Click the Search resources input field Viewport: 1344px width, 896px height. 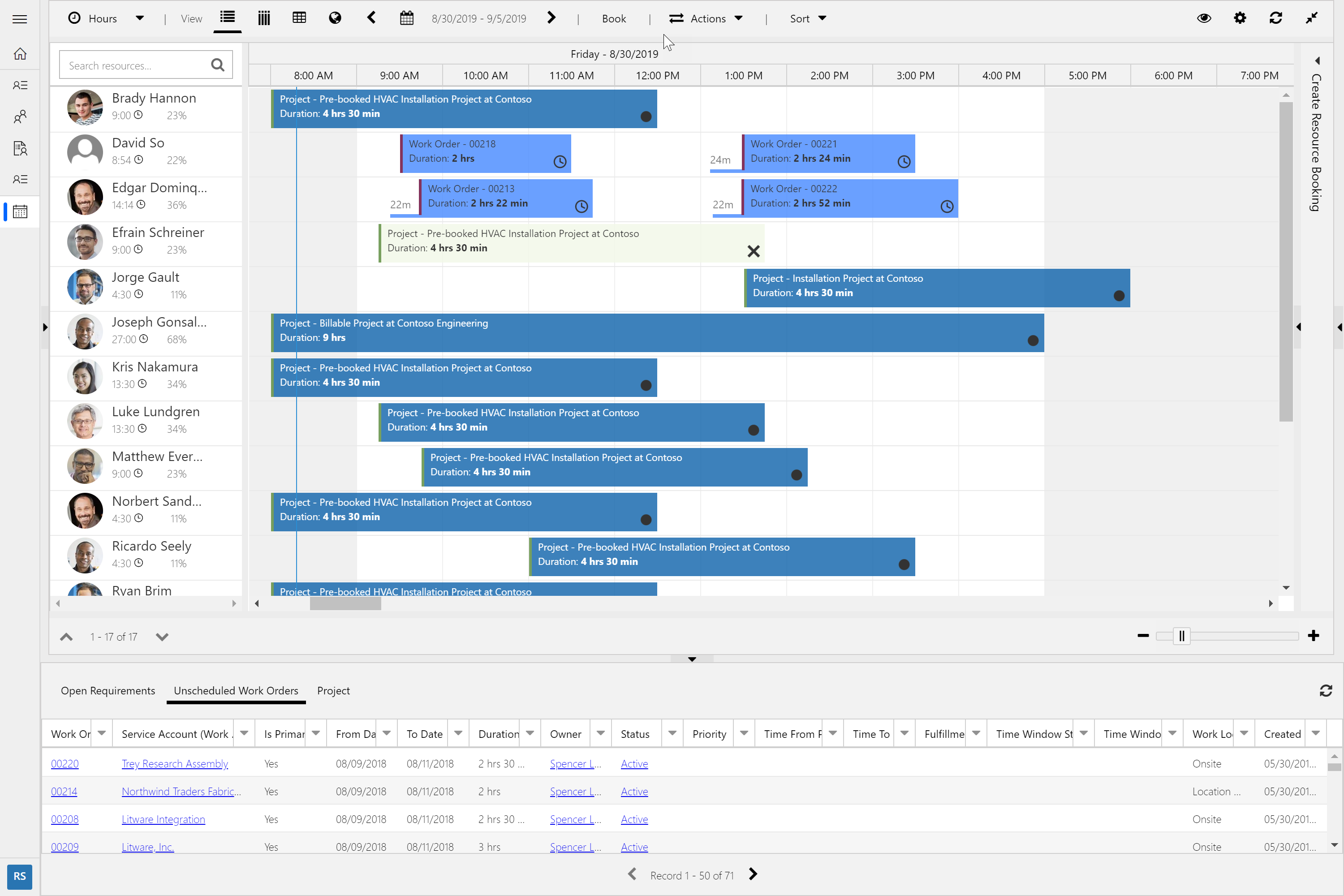[131, 65]
